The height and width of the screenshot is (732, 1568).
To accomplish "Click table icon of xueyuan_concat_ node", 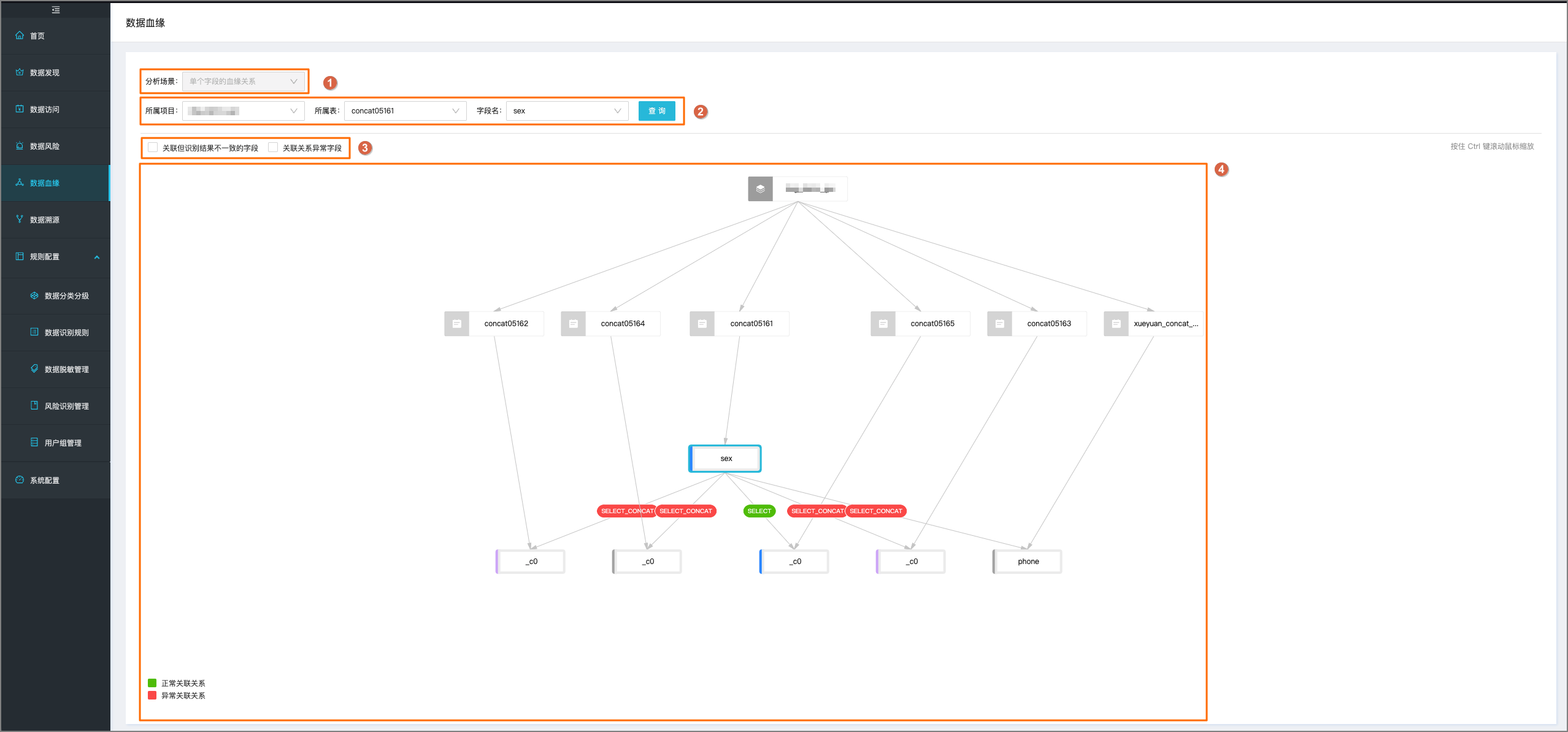I will tap(1116, 324).
